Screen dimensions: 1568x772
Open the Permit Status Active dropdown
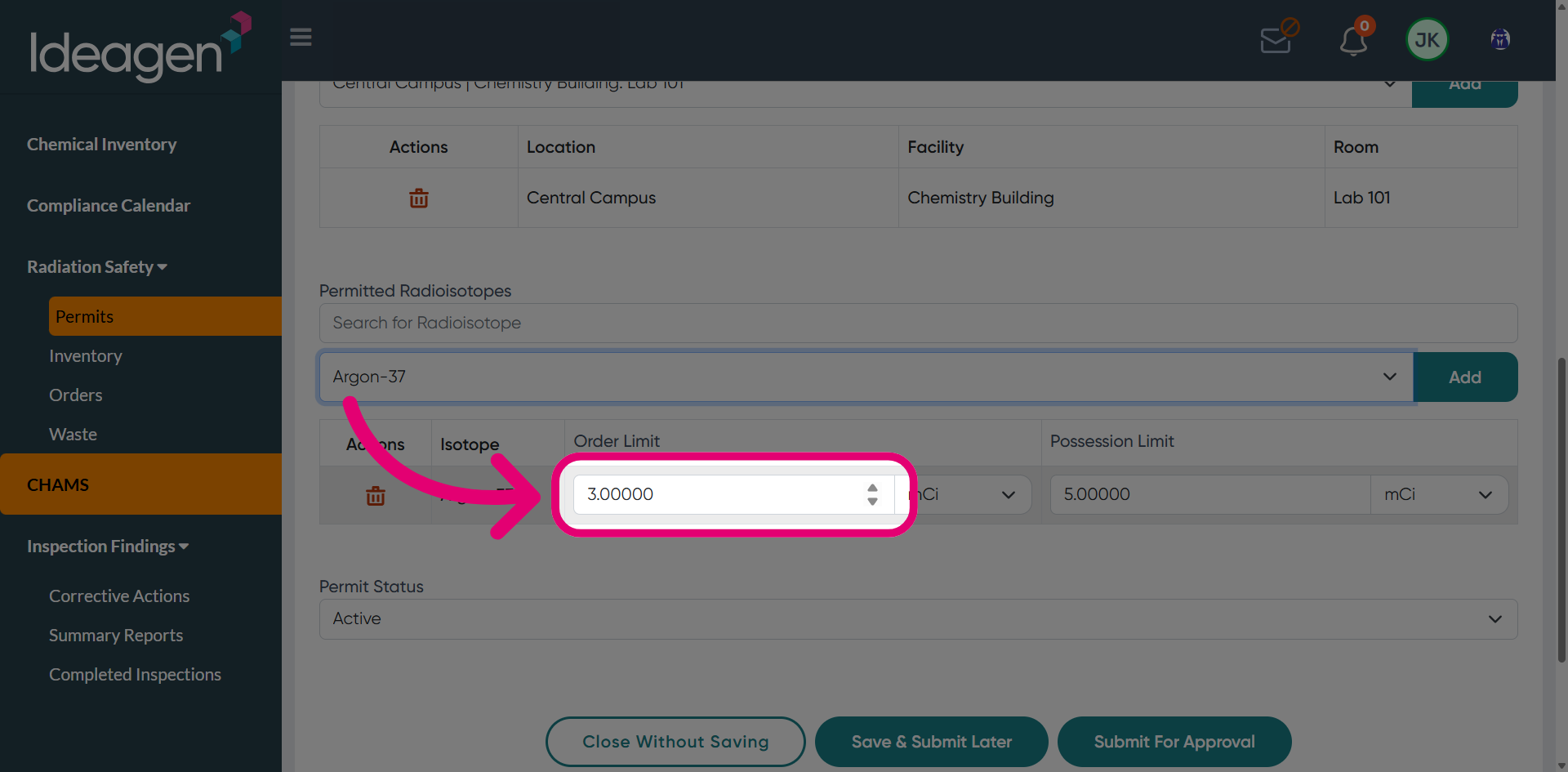tap(918, 619)
